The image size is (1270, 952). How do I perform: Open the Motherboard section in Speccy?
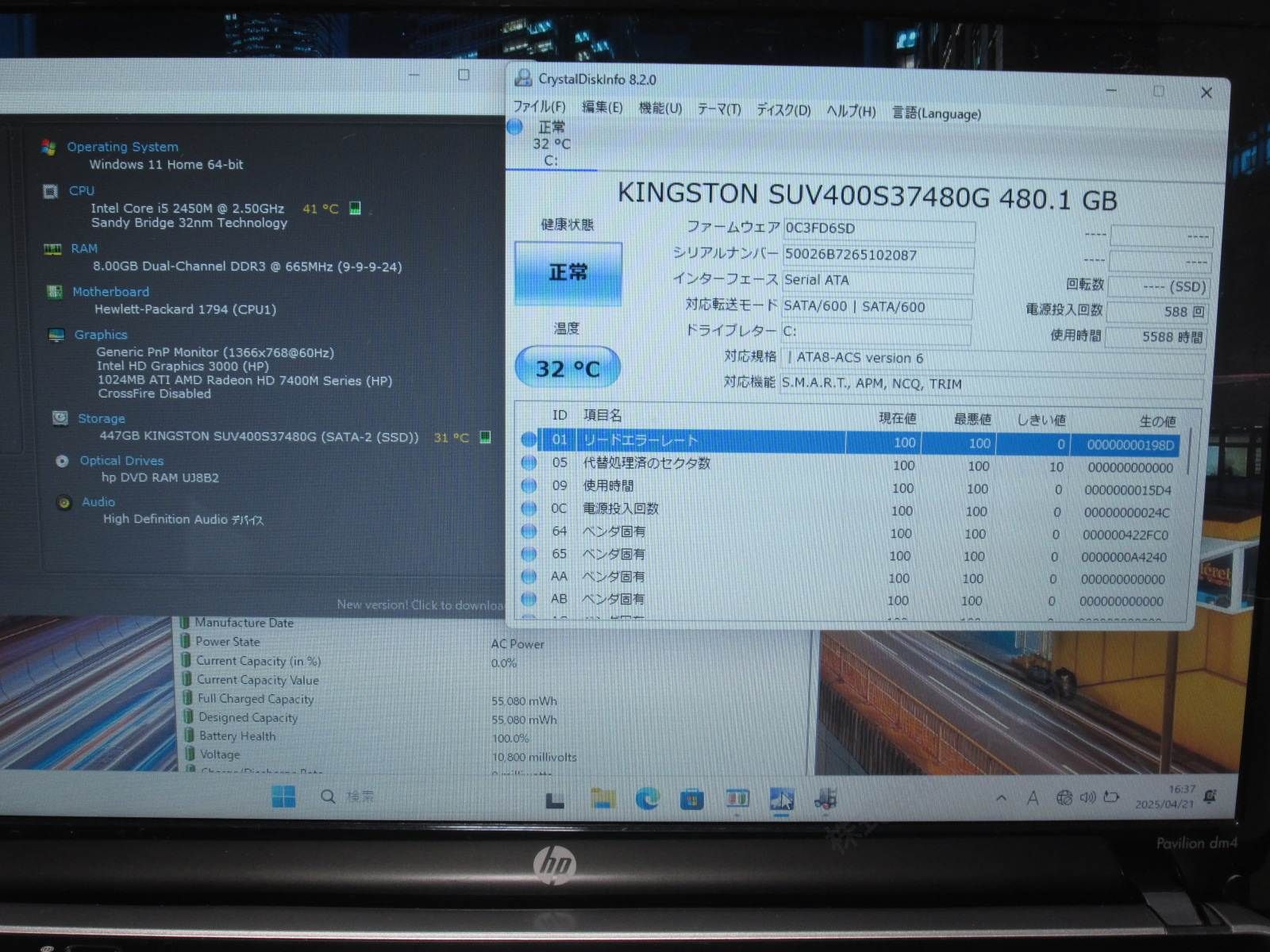pyautogui.click(x=110, y=292)
